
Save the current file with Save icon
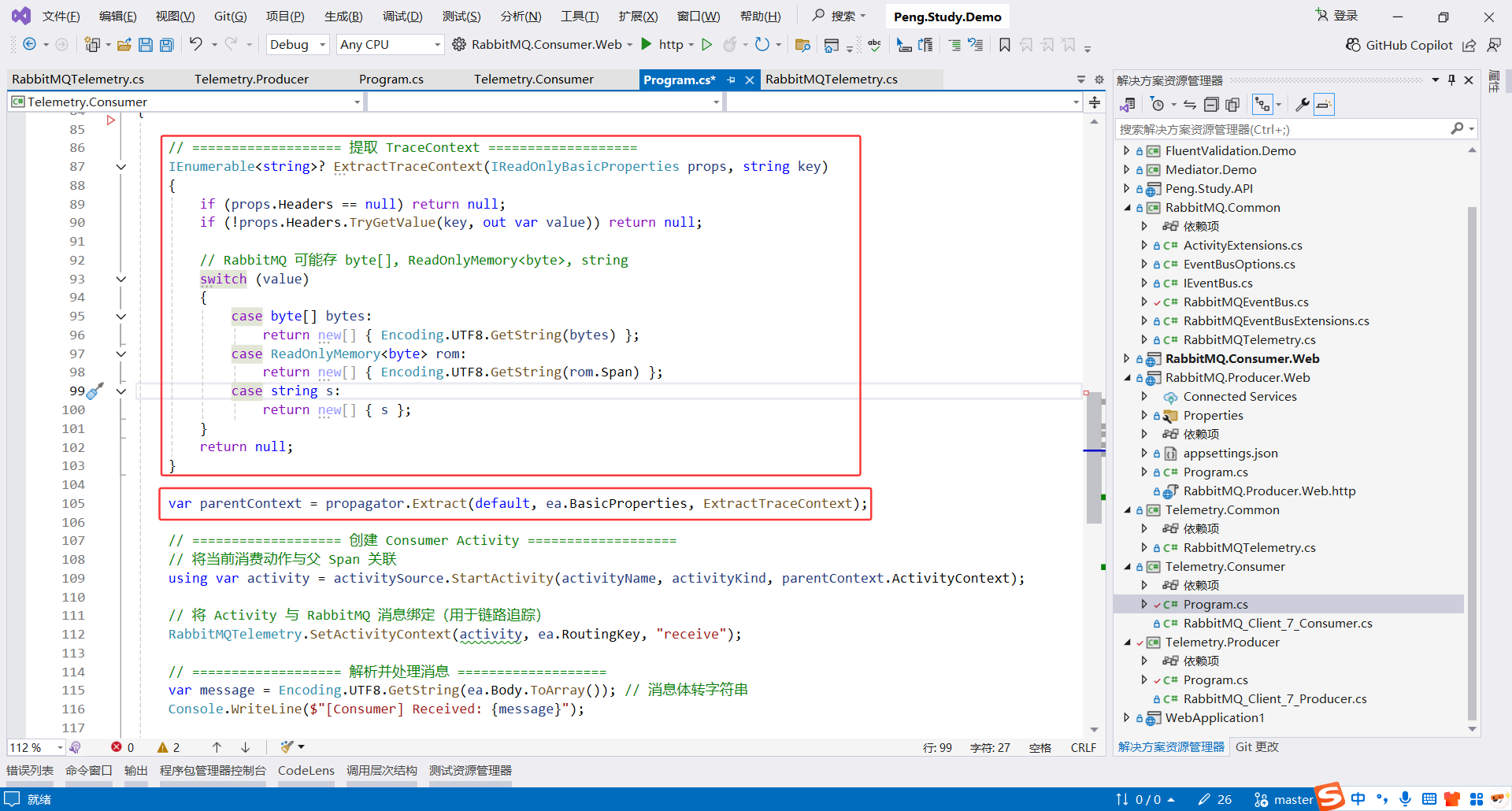146,45
